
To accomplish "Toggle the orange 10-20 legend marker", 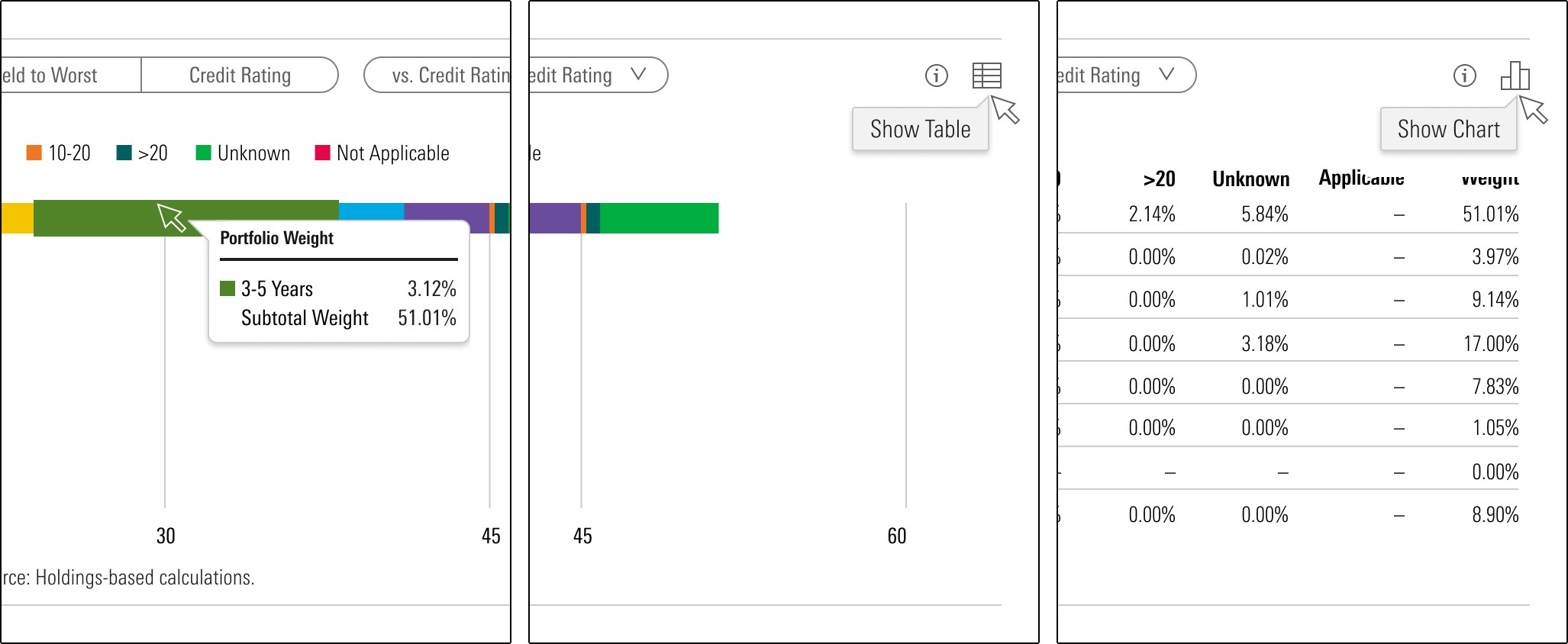I will (x=34, y=153).
